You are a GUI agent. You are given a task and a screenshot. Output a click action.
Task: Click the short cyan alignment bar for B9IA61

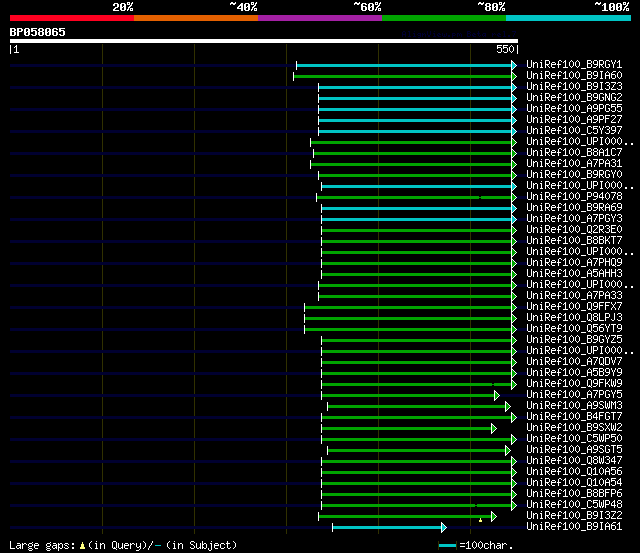click(387, 528)
